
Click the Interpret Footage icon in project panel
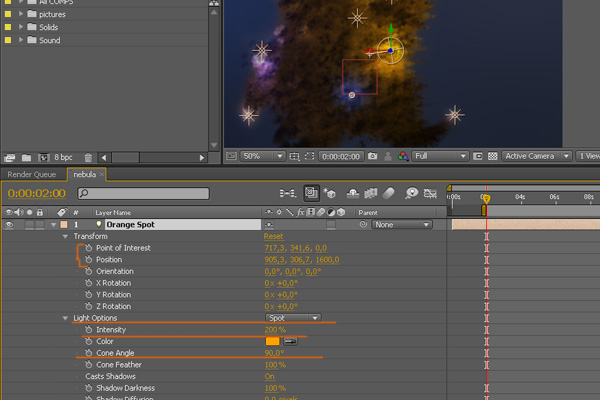[x=10, y=158]
